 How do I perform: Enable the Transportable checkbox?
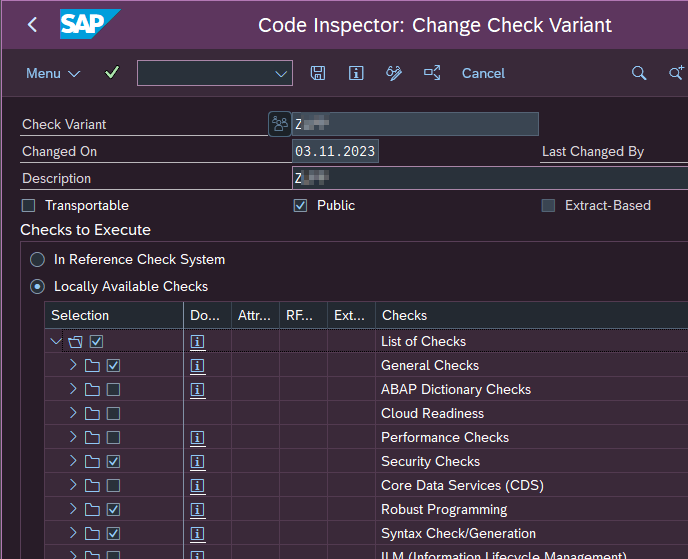[x=28, y=205]
